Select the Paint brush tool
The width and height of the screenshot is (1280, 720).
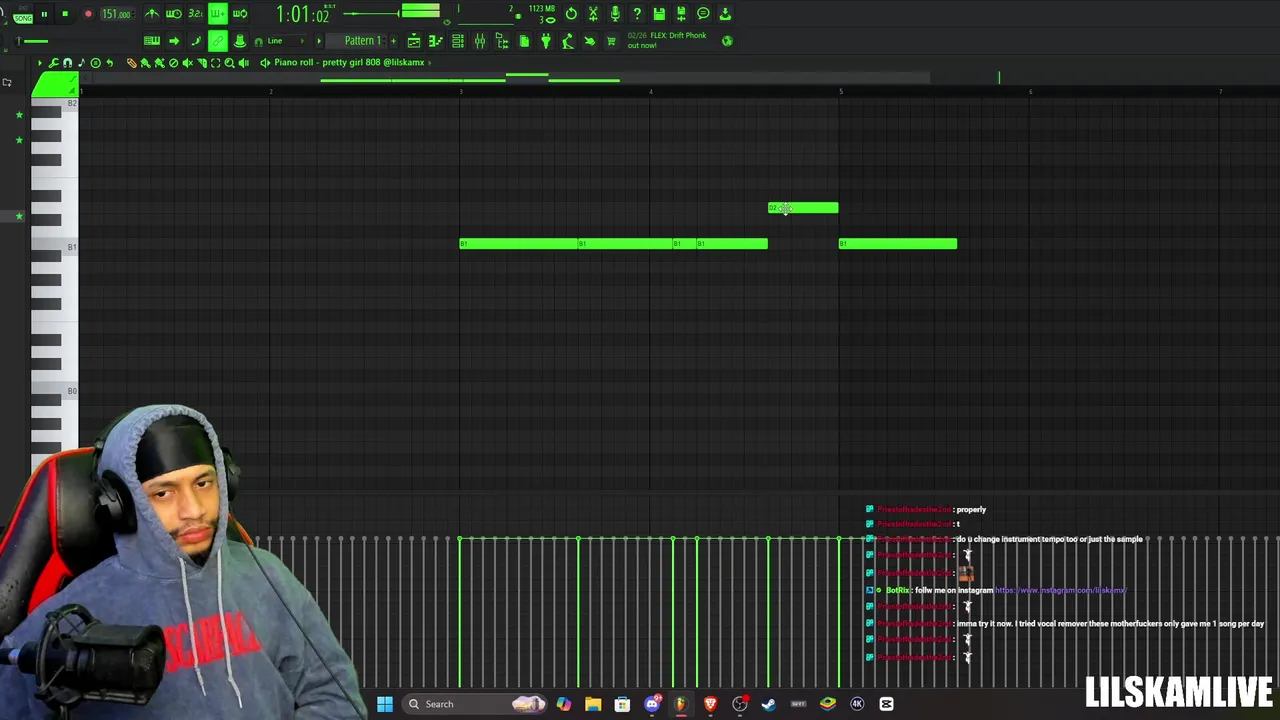pos(145,62)
